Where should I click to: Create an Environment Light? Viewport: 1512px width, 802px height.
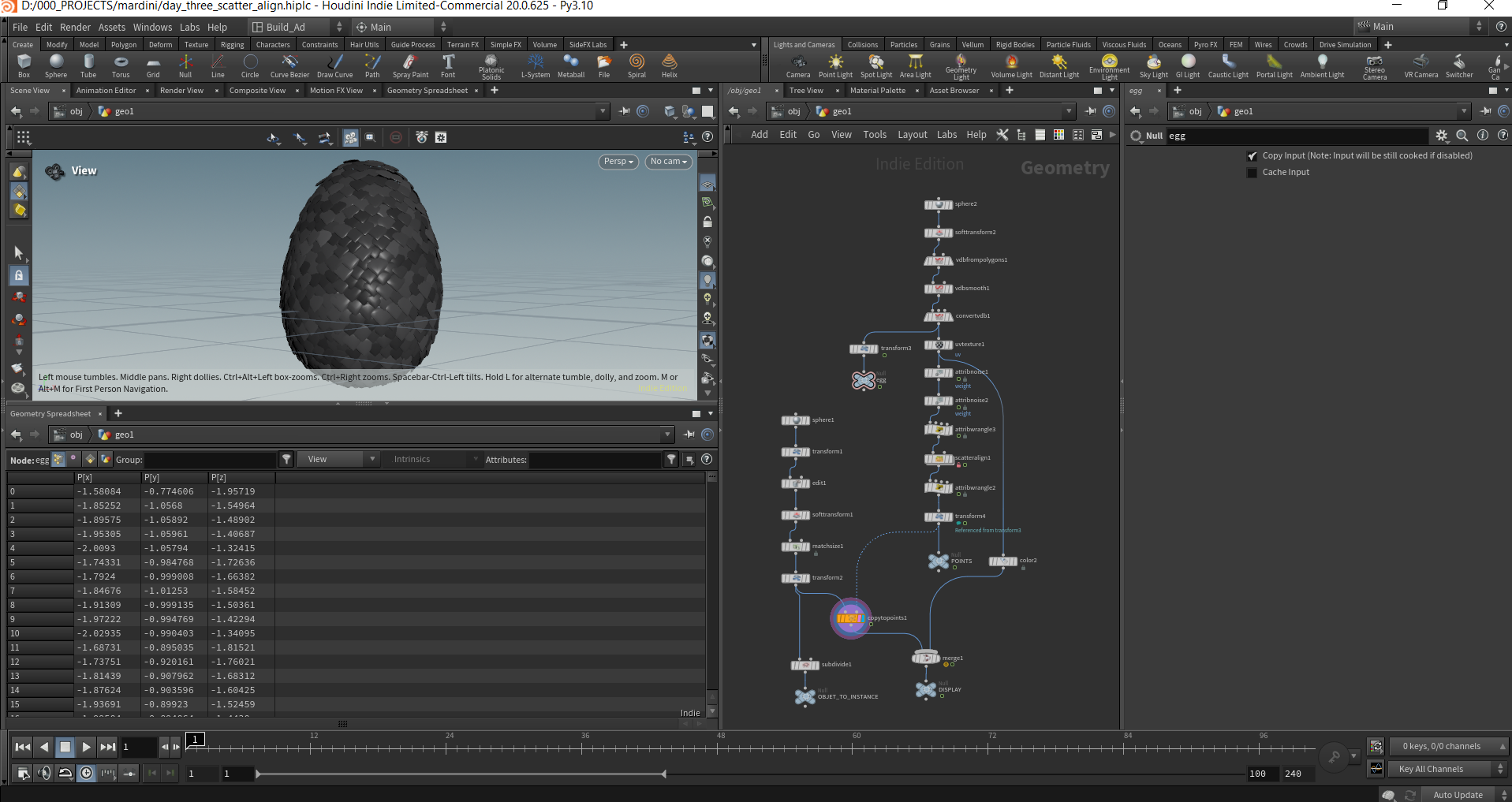pyautogui.click(x=1109, y=67)
